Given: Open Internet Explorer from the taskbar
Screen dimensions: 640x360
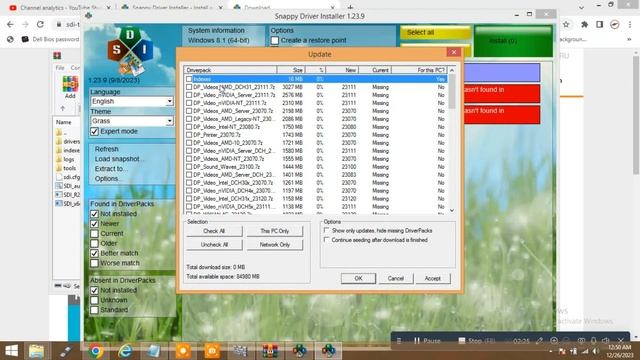Looking at the screenshot, I should [x=125, y=351].
